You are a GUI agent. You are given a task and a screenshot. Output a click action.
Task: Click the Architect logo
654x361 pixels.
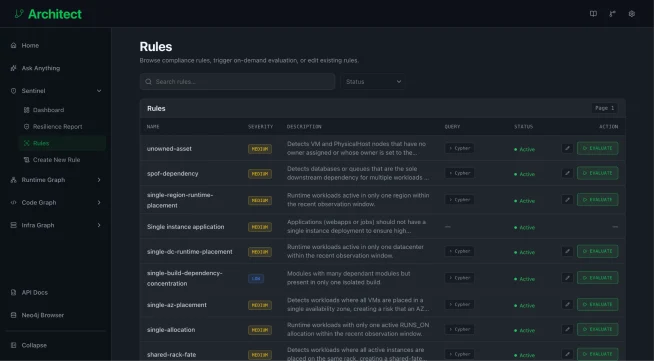(x=48, y=14)
